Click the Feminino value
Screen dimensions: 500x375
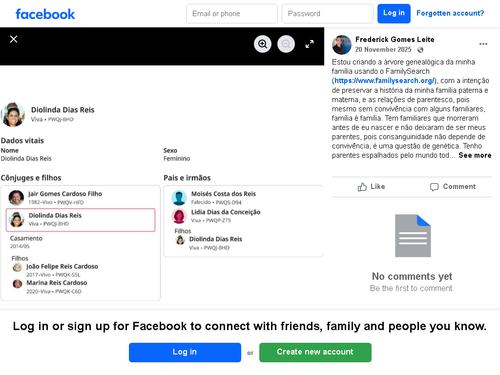point(177,159)
